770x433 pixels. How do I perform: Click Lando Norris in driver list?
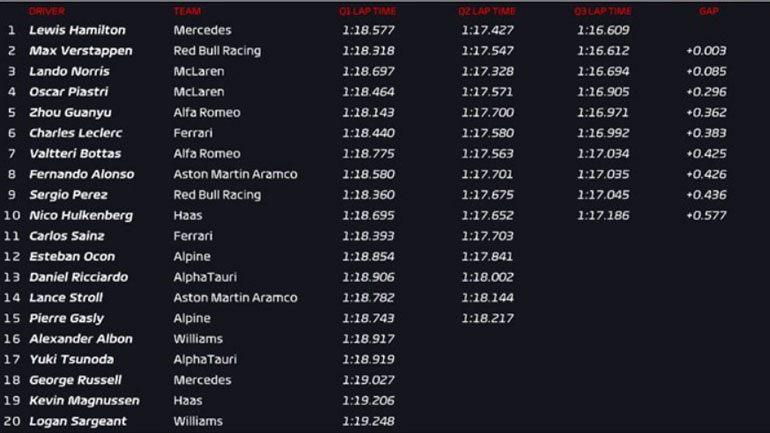point(69,71)
